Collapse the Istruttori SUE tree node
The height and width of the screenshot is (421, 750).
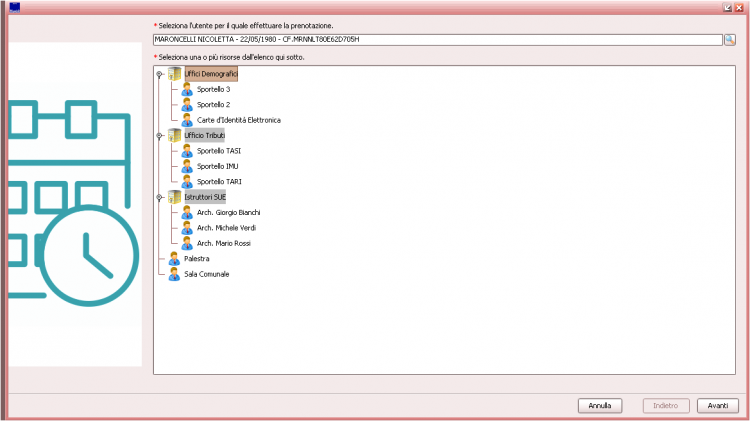[159, 197]
